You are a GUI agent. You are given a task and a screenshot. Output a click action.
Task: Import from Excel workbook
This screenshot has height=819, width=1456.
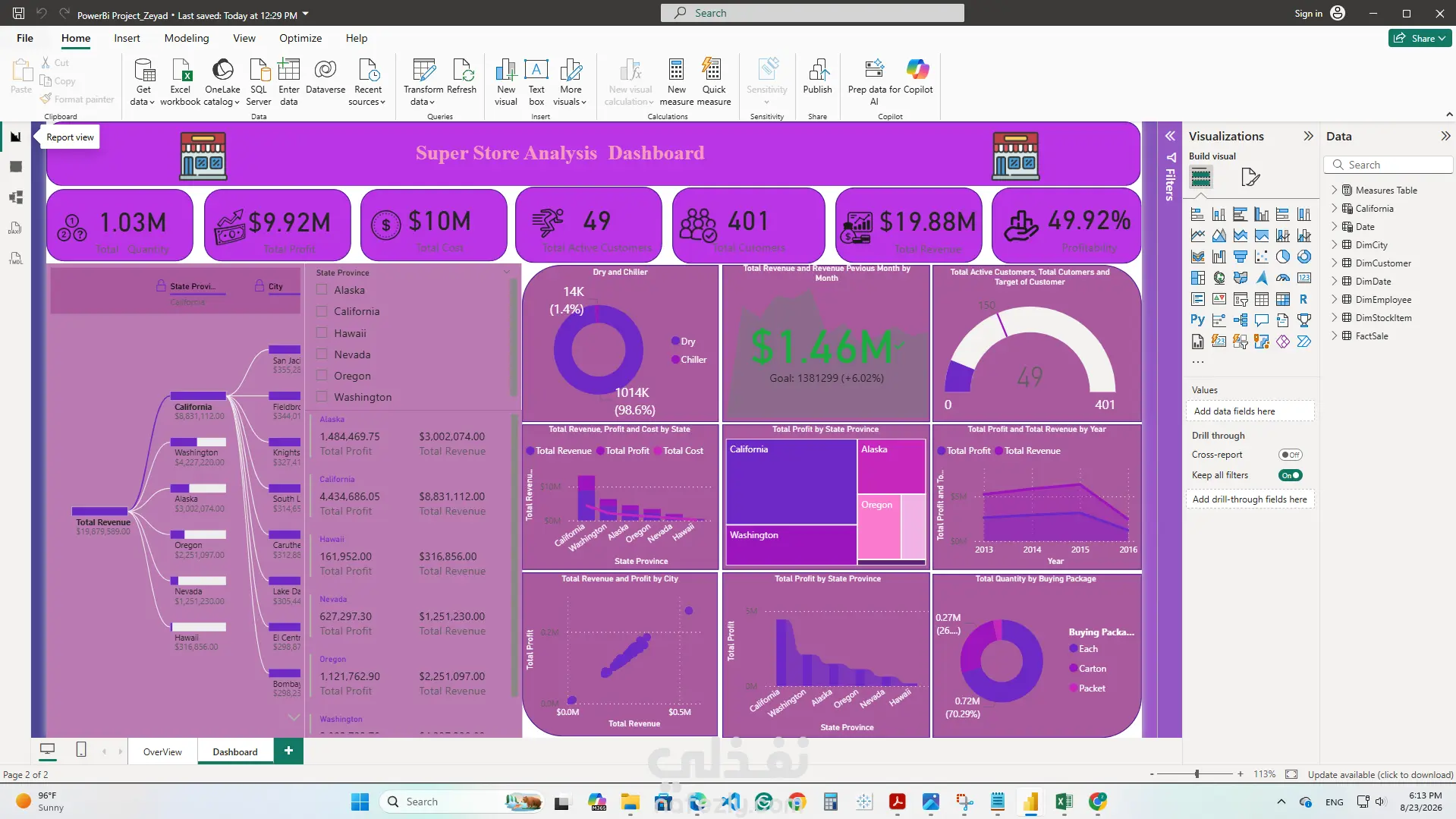(x=181, y=81)
